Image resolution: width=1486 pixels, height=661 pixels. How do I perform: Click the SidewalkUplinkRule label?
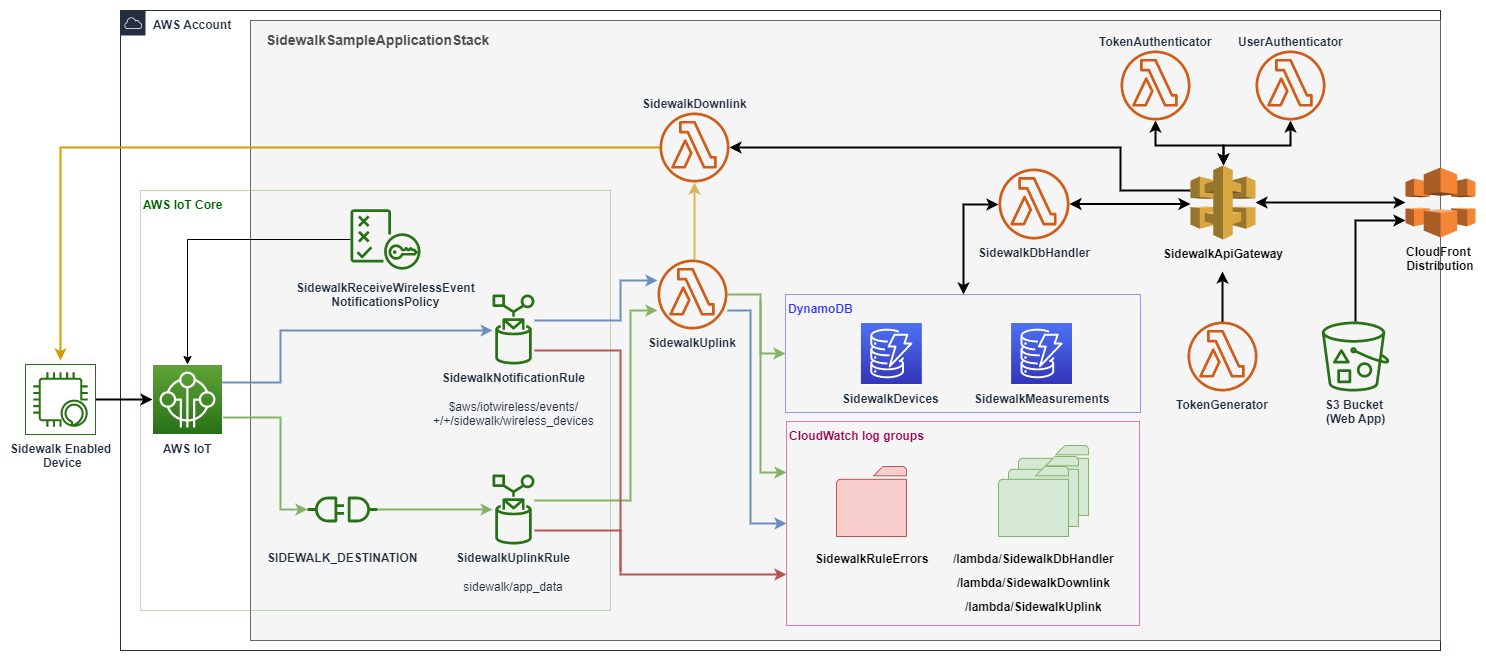point(513,557)
